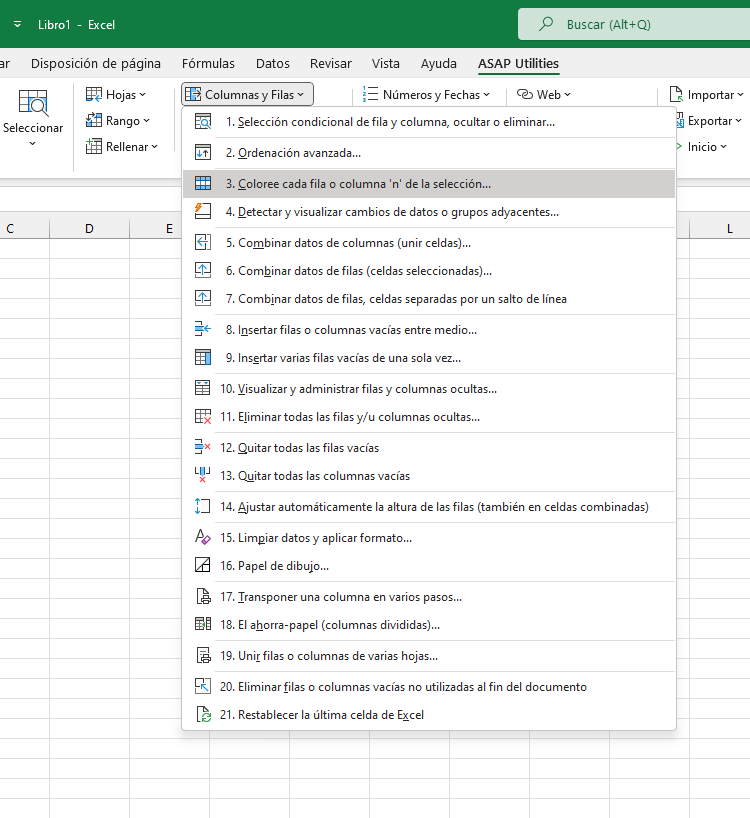
Task: Click the hidden rows manager icon (item 10)
Action: 202,388
